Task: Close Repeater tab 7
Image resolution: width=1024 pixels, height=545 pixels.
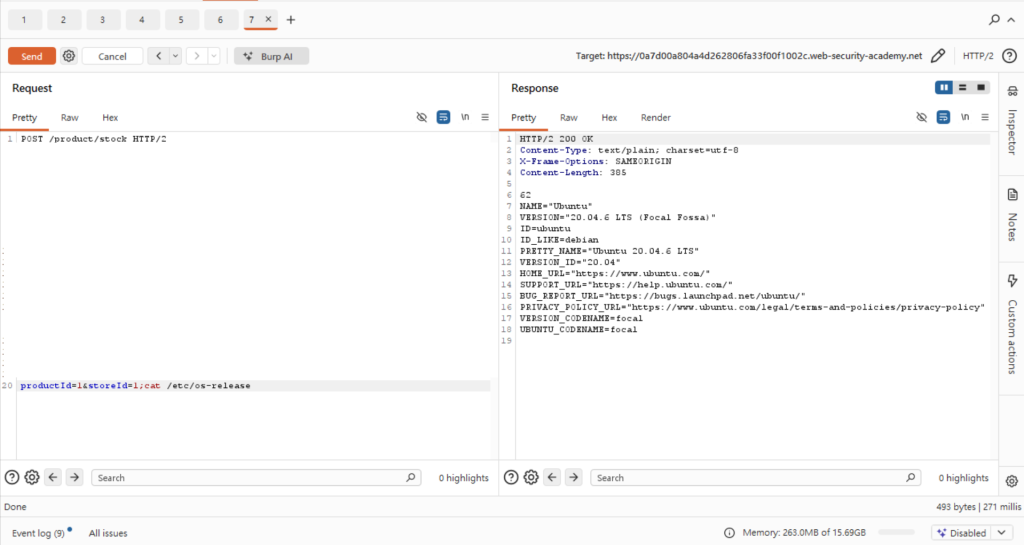Action: click(268, 20)
